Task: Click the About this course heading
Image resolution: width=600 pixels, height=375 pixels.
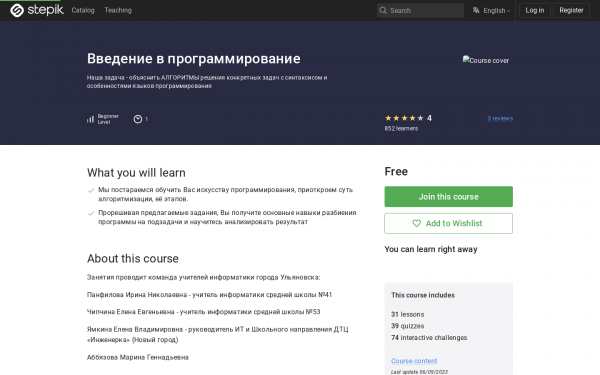Action: point(132,258)
